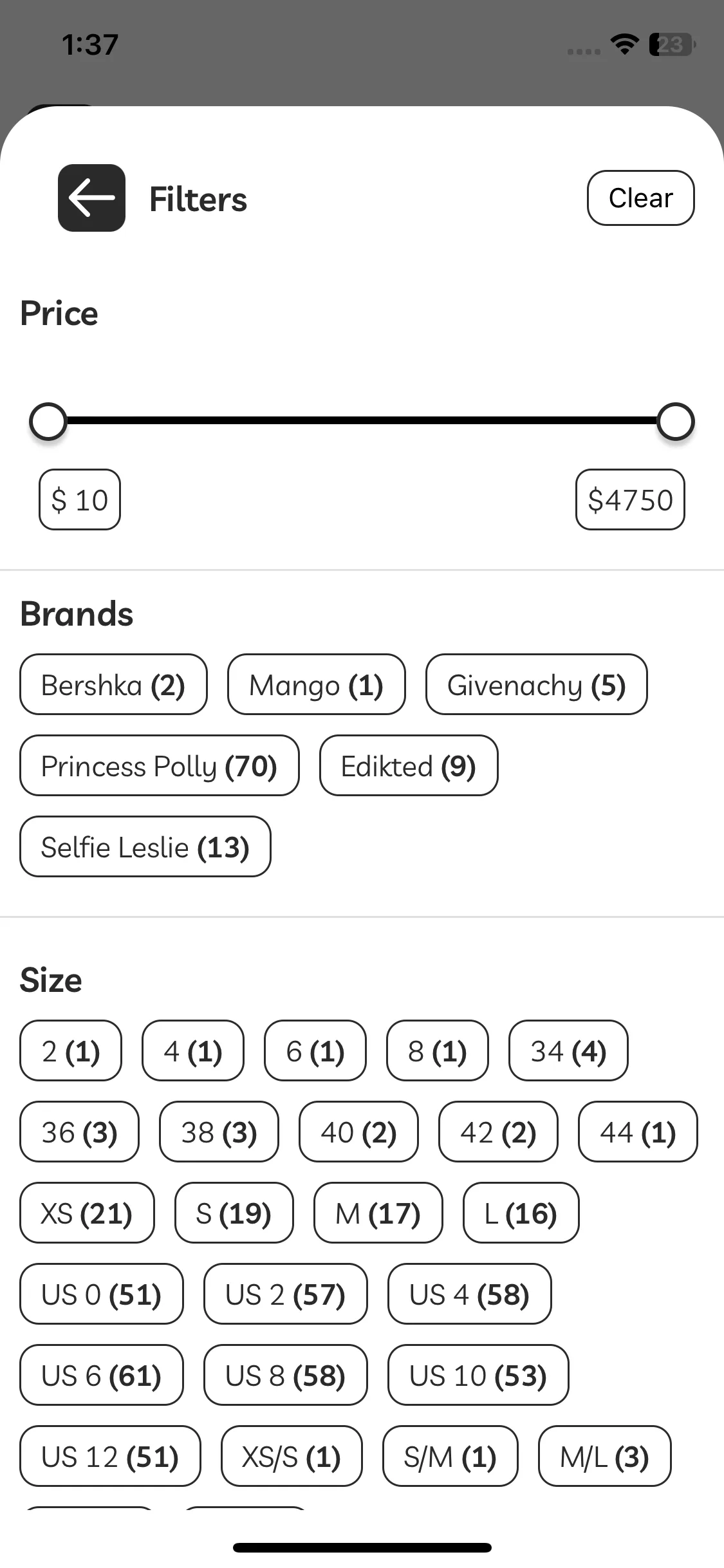Image resolution: width=724 pixels, height=1568 pixels.
Task: Toggle the Selfie Leslie brand filter
Action: point(145,847)
